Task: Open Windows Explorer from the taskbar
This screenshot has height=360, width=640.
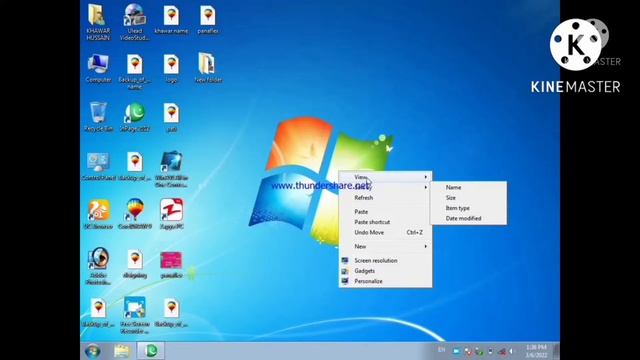Action: pyautogui.click(x=122, y=351)
